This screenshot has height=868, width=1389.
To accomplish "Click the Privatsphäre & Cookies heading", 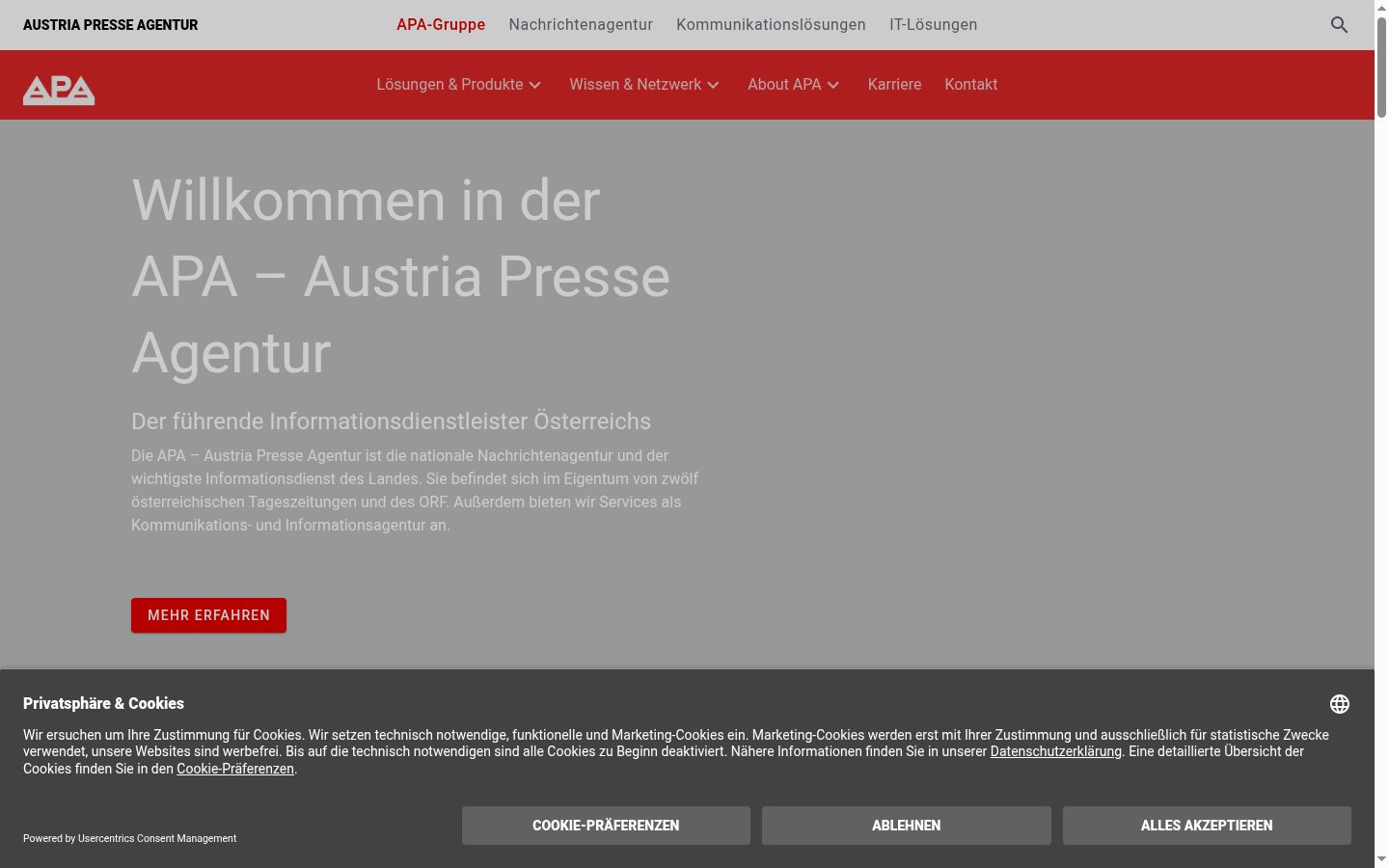I will (103, 704).
